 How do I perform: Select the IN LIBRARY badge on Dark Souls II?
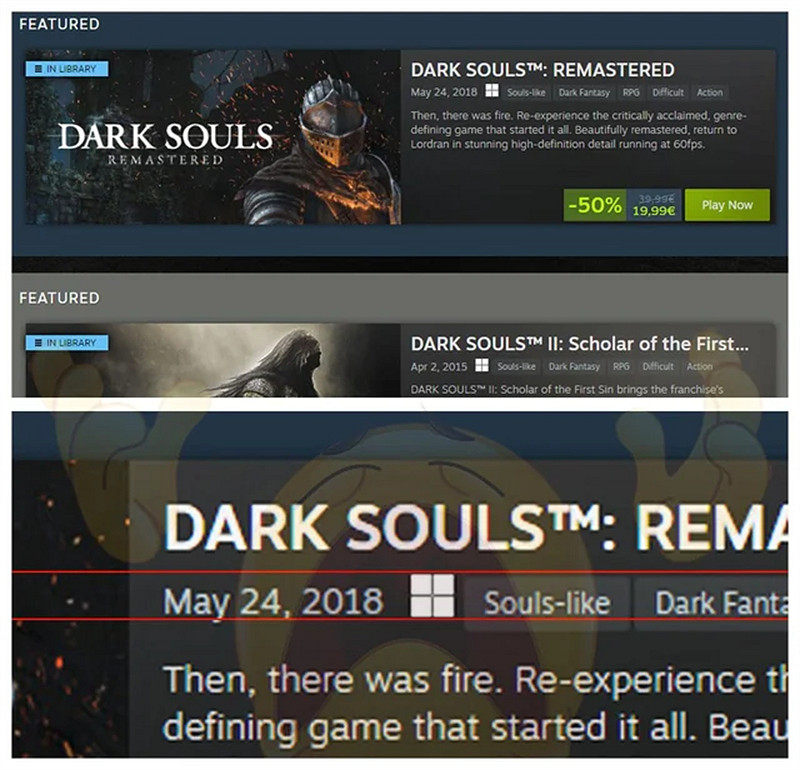[67, 343]
